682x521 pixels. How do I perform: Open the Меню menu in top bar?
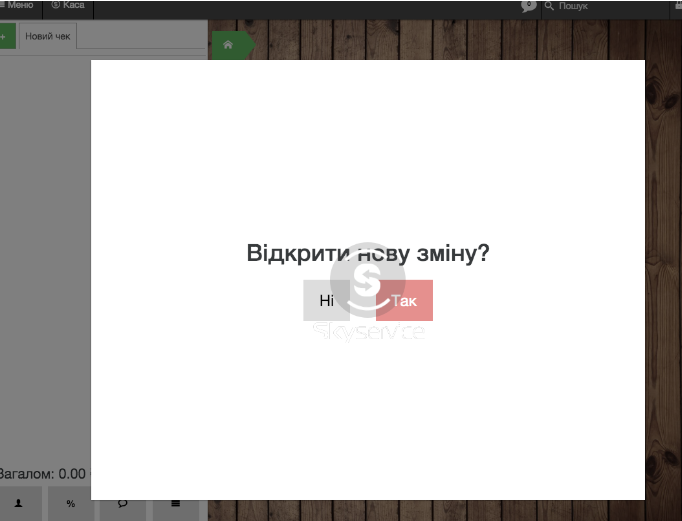18,6
